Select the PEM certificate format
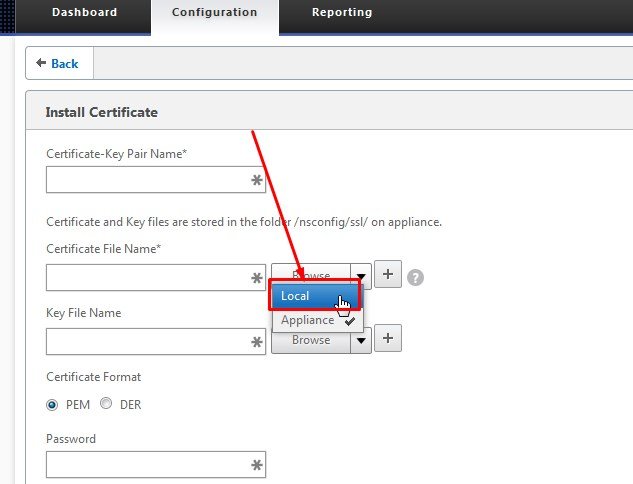The width and height of the screenshot is (633, 484). pyautogui.click(x=53, y=404)
